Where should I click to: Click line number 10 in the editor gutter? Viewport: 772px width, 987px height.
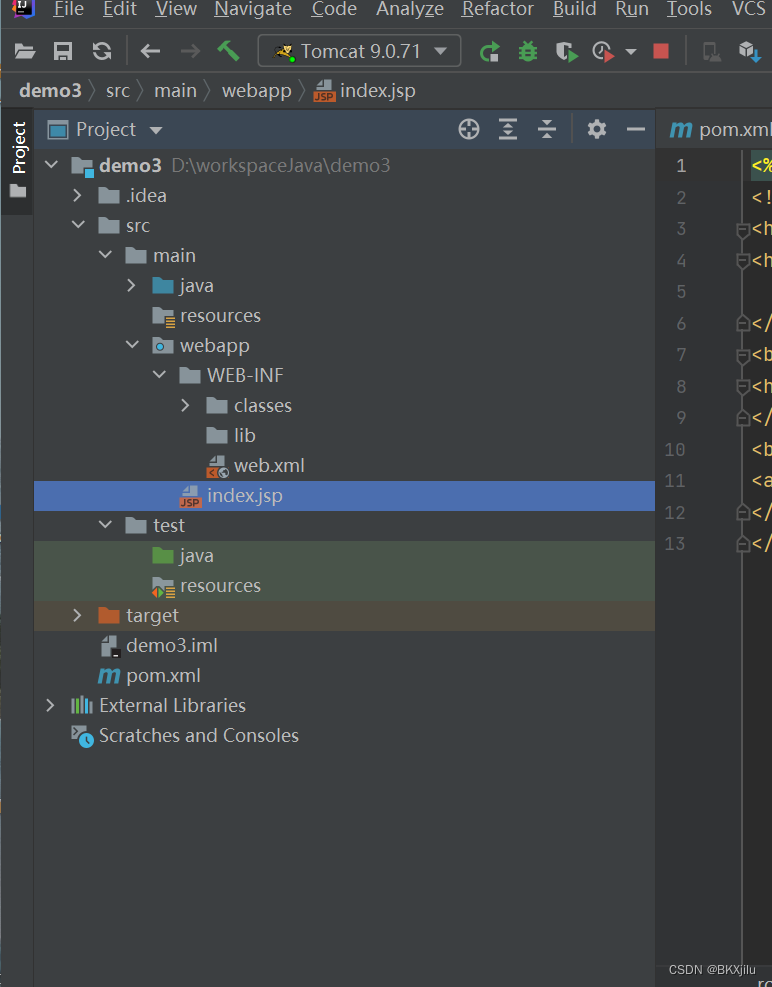[x=675, y=449]
